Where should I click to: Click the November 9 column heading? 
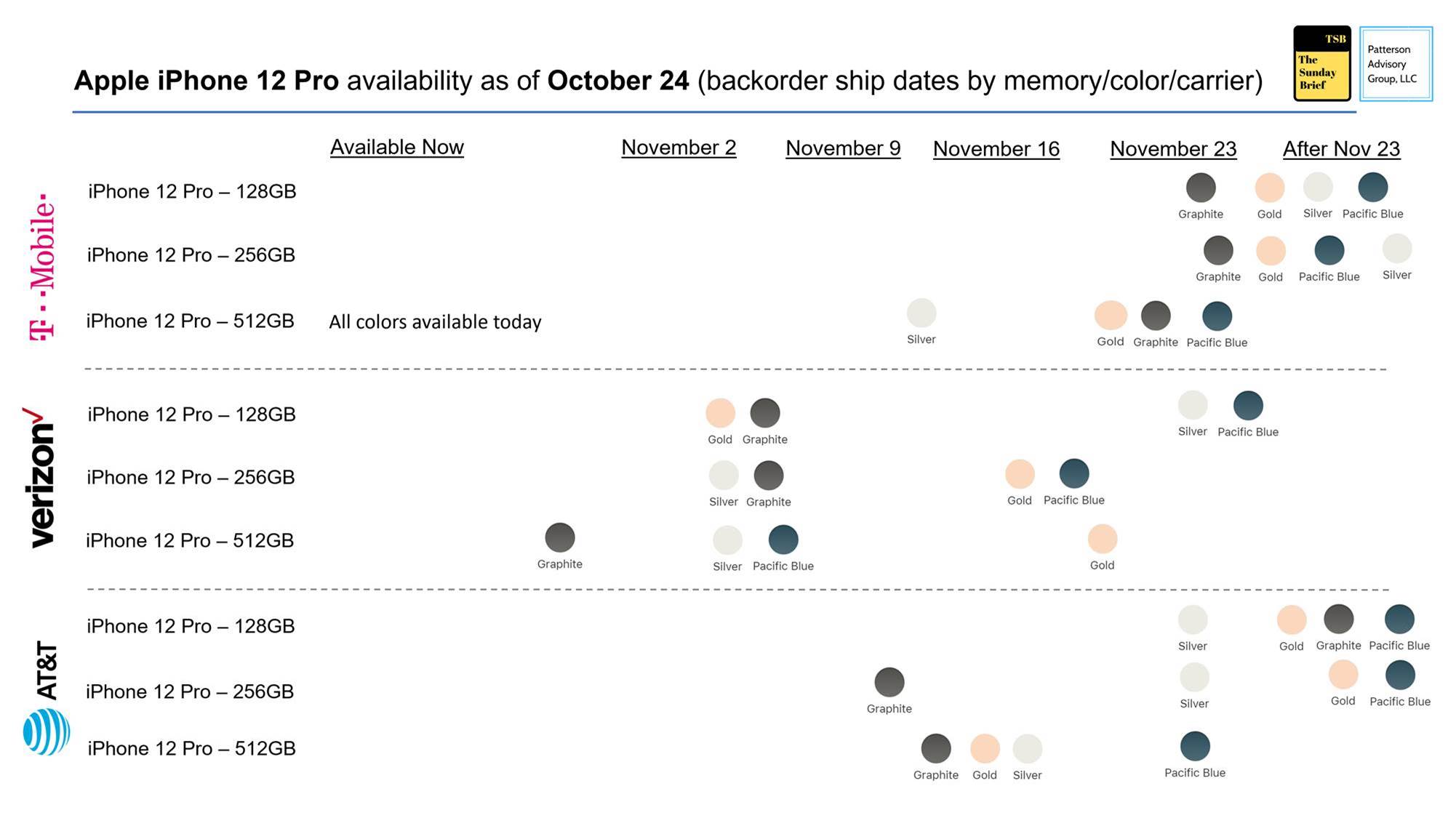[x=843, y=148]
